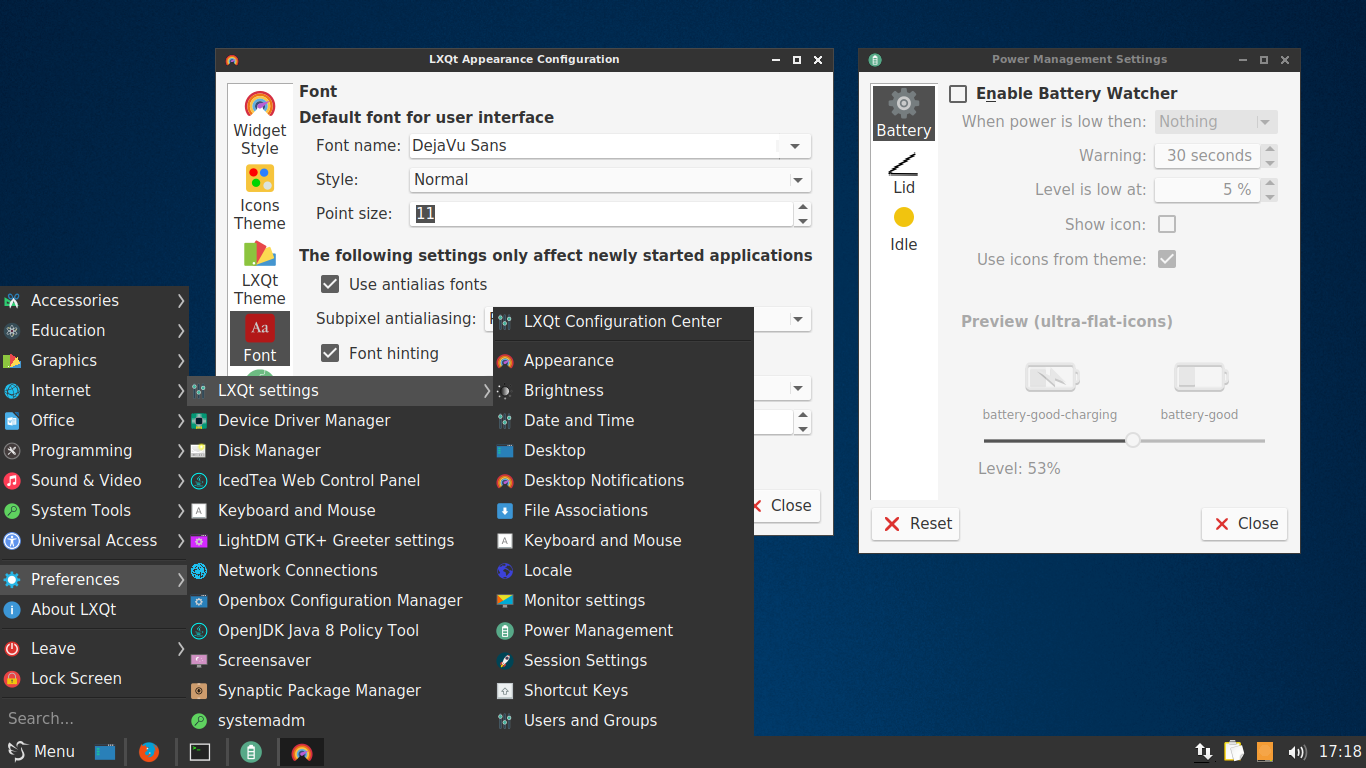
Task: Click Reset in Power Management Settings
Action: coord(915,524)
